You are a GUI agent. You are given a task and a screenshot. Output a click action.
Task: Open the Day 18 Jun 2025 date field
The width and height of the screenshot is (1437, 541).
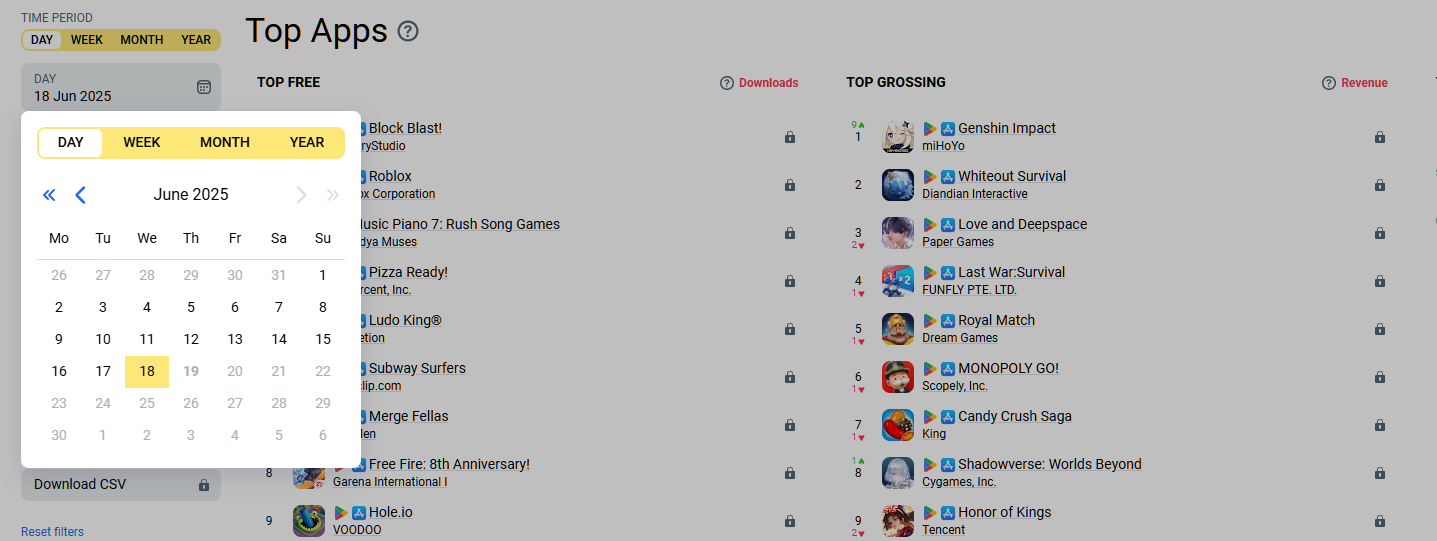coord(121,87)
